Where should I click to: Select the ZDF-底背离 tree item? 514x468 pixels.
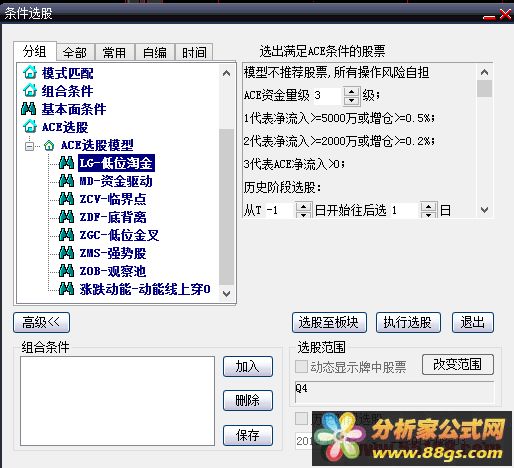113,217
